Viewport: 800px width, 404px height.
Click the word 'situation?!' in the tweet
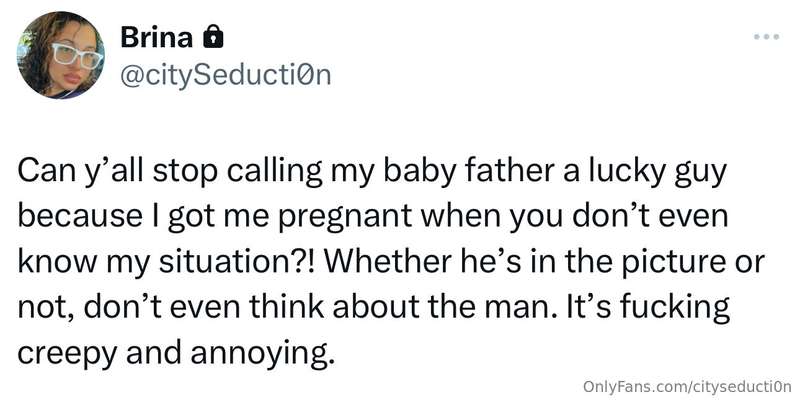click(x=237, y=261)
